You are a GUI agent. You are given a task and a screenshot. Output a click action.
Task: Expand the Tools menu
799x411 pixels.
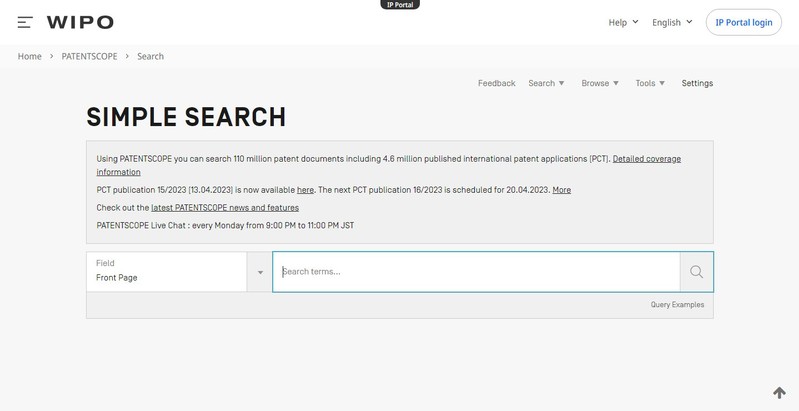650,83
